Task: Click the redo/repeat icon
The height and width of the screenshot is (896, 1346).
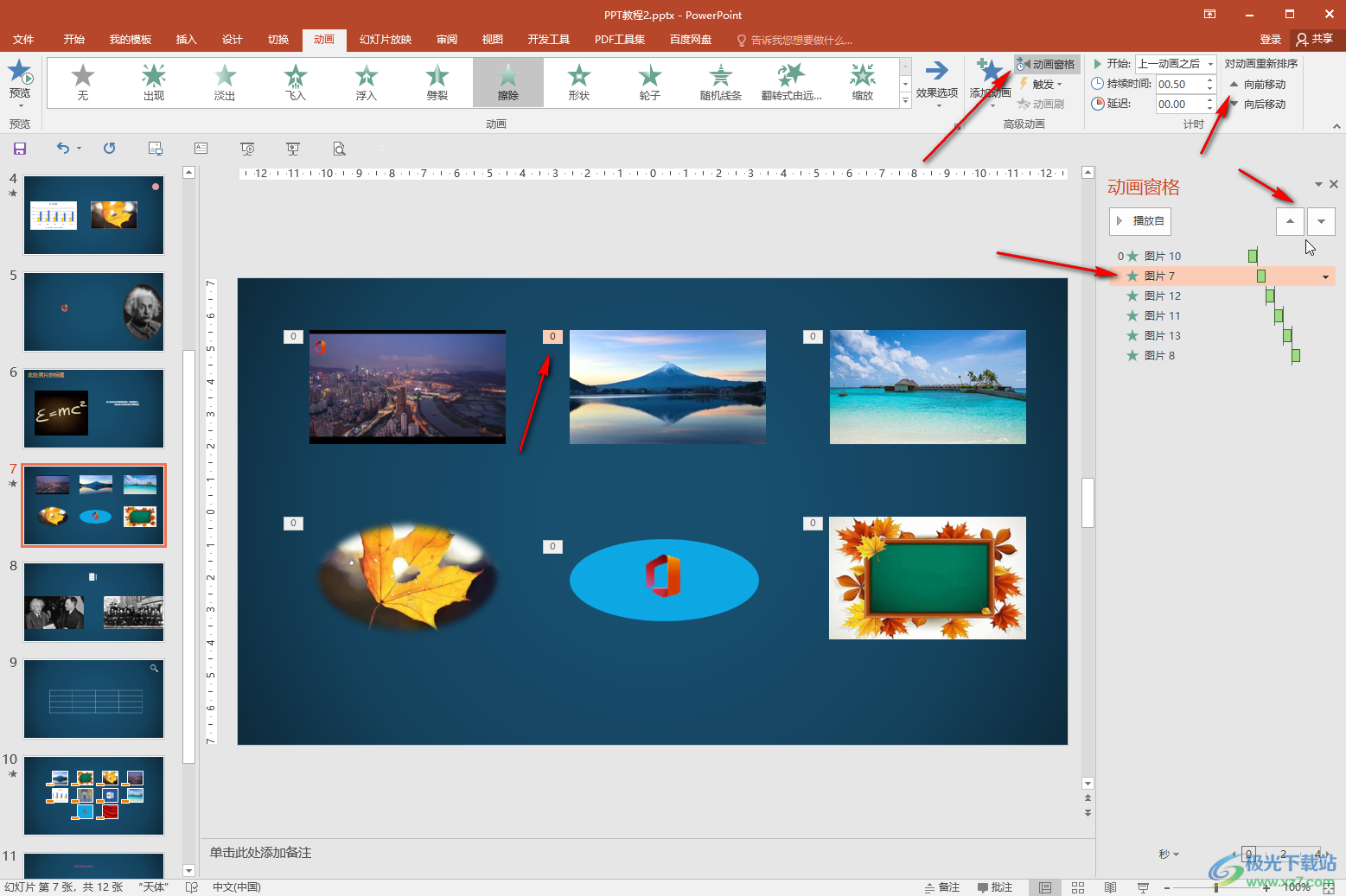Action: point(110,149)
